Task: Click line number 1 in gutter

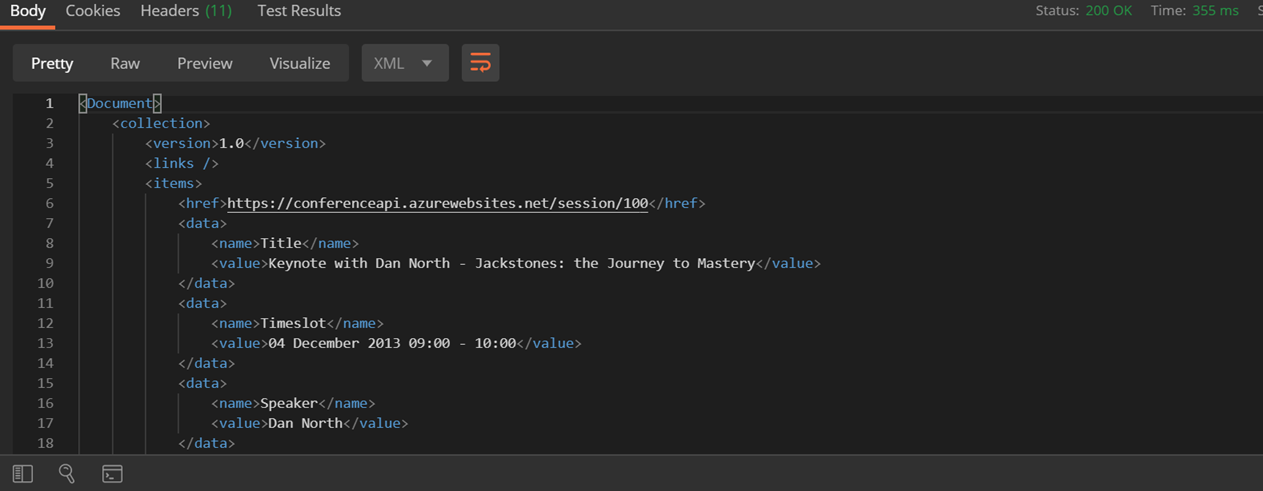Action: coord(49,103)
